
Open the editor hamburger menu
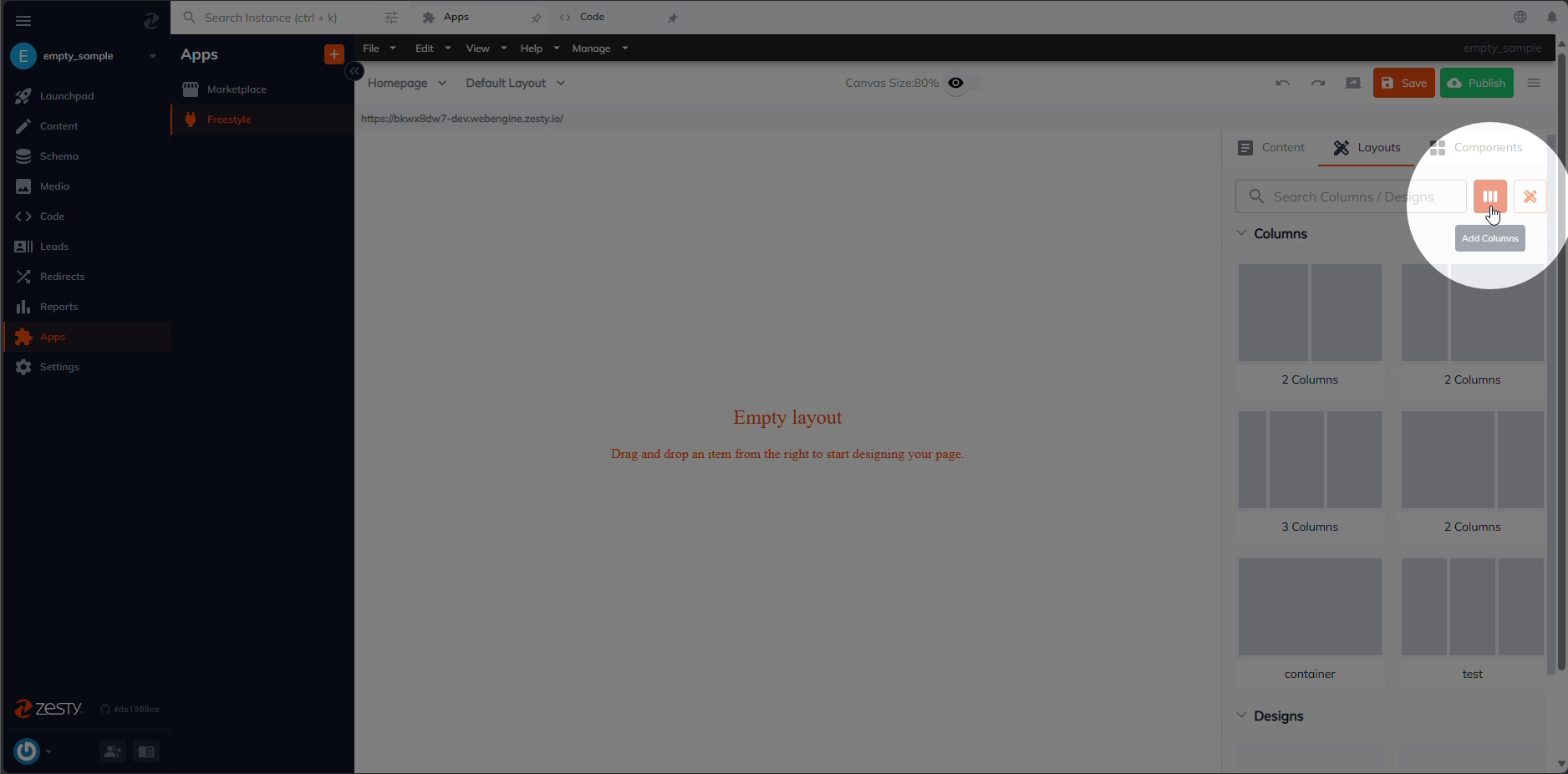tap(1534, 83)
